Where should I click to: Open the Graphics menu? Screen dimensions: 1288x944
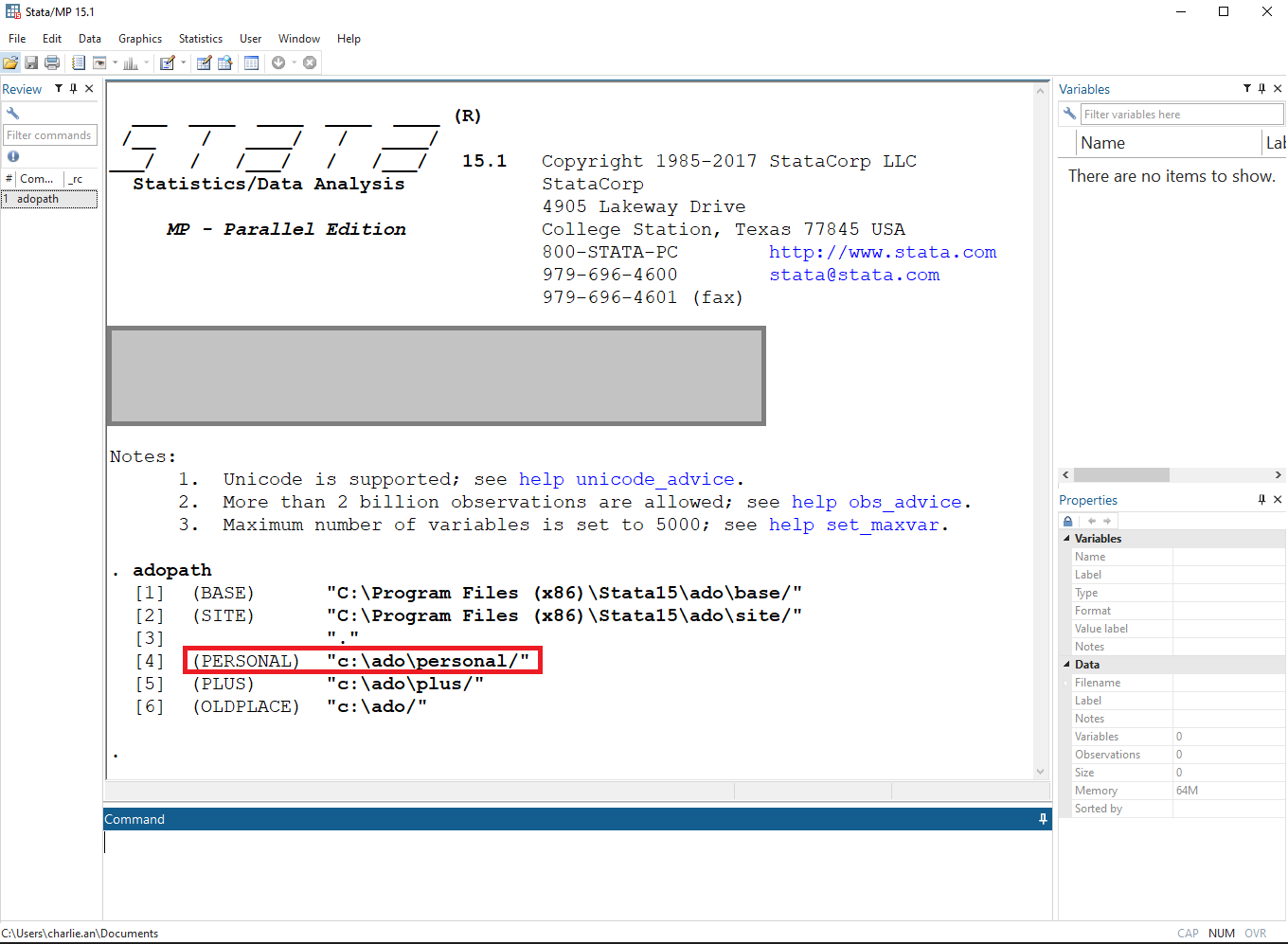coord(140,39)
